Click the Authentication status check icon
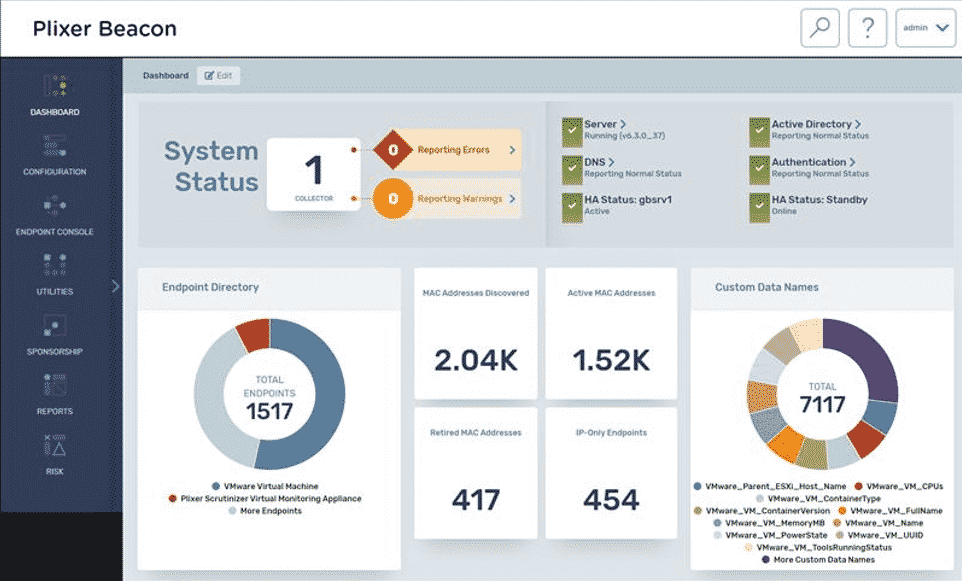Screen dimensions: 962x581 click(759, 169)
